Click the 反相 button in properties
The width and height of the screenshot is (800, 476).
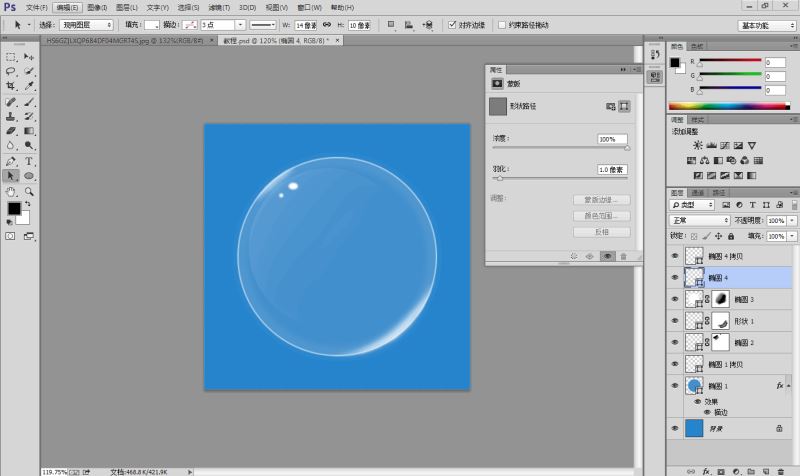click(x=601, y=232)
